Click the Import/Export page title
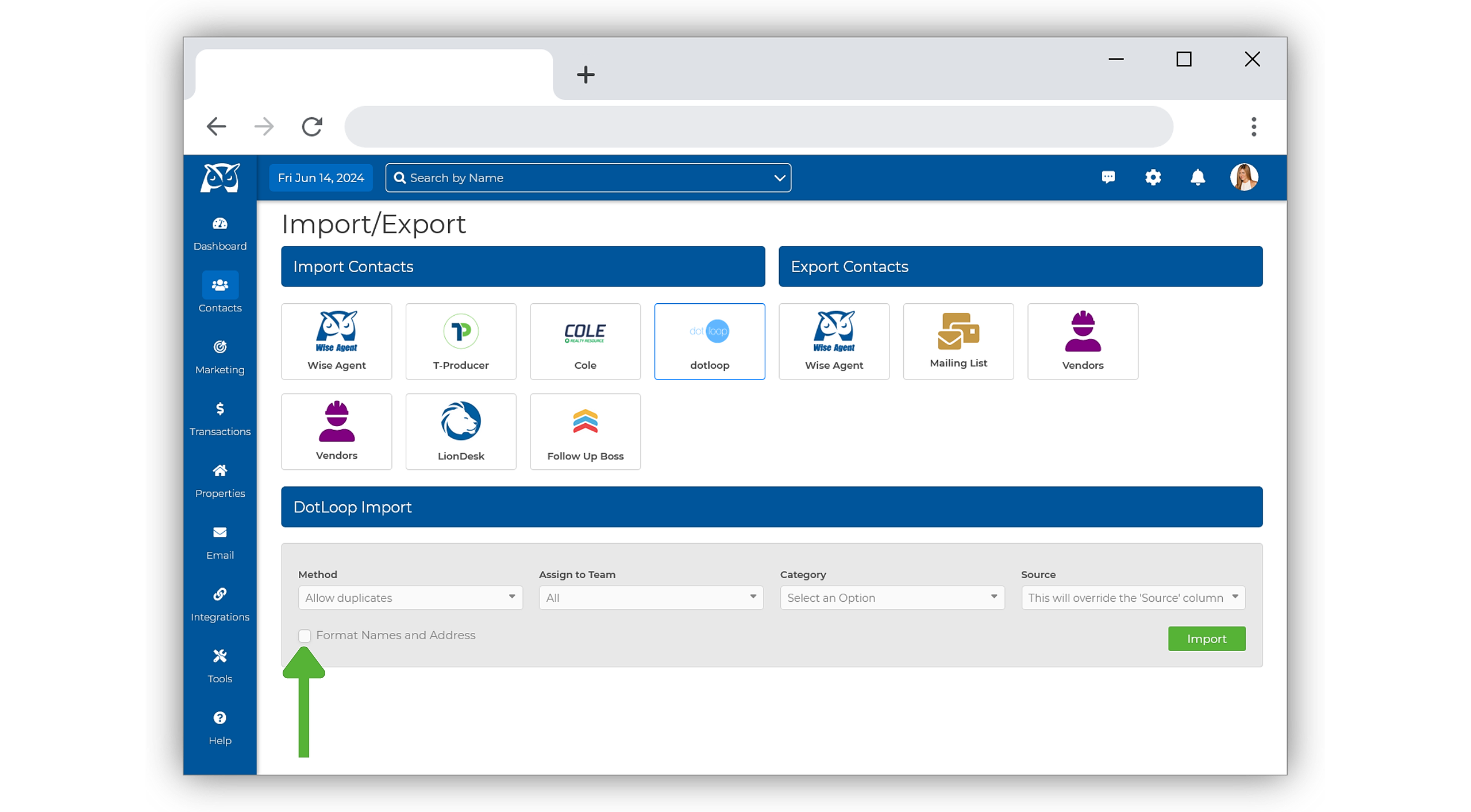Viewport: 1471px width, 812px height. click(373, 224)
